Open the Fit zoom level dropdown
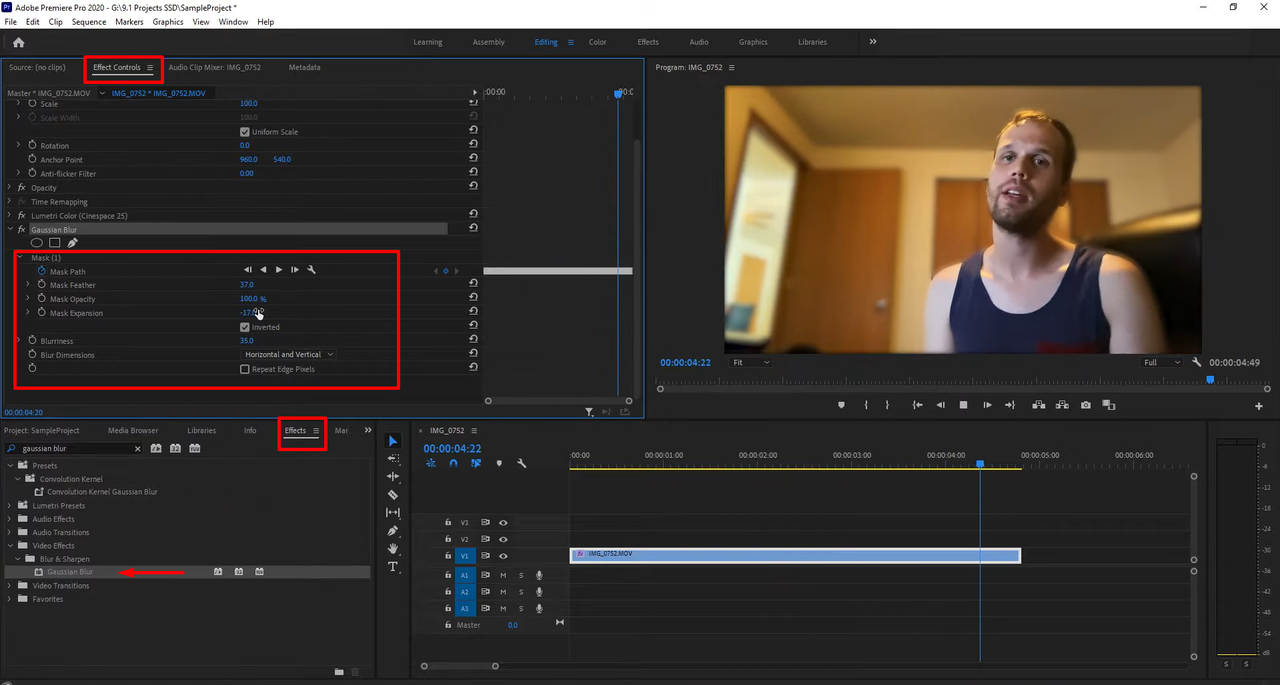The image size is (1280, 685). coord(751,362)
